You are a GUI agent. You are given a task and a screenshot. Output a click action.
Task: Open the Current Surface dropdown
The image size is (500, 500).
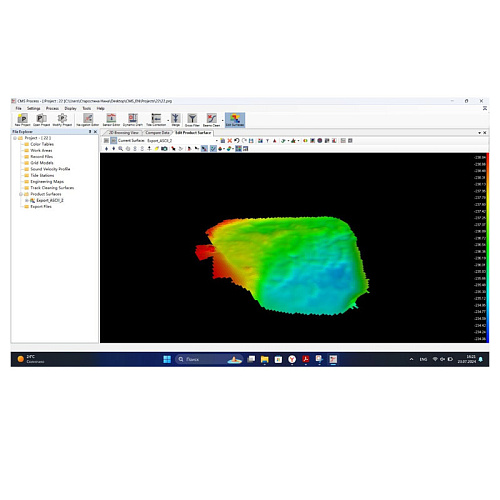(216, 141)
